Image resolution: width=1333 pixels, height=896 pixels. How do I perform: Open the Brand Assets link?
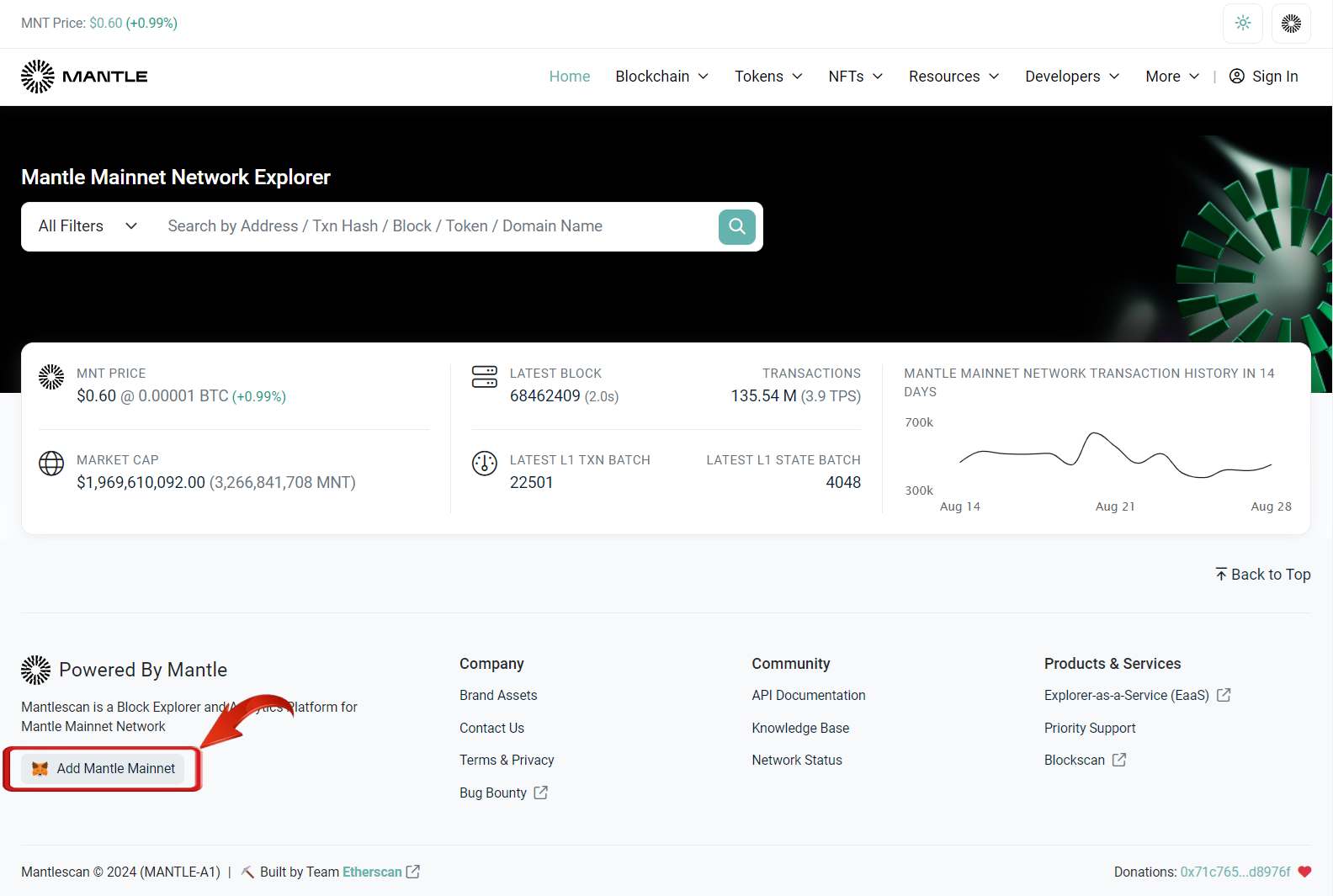[x=498, y=695]
